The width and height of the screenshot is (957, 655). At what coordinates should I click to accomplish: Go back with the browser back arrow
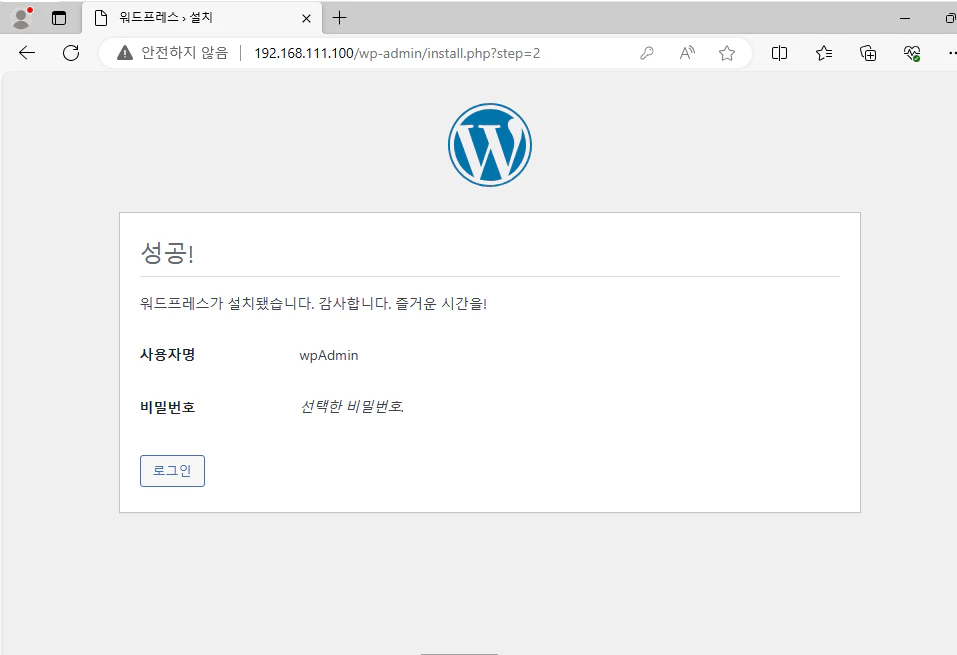pyautogui.click(x=27, y=53)
